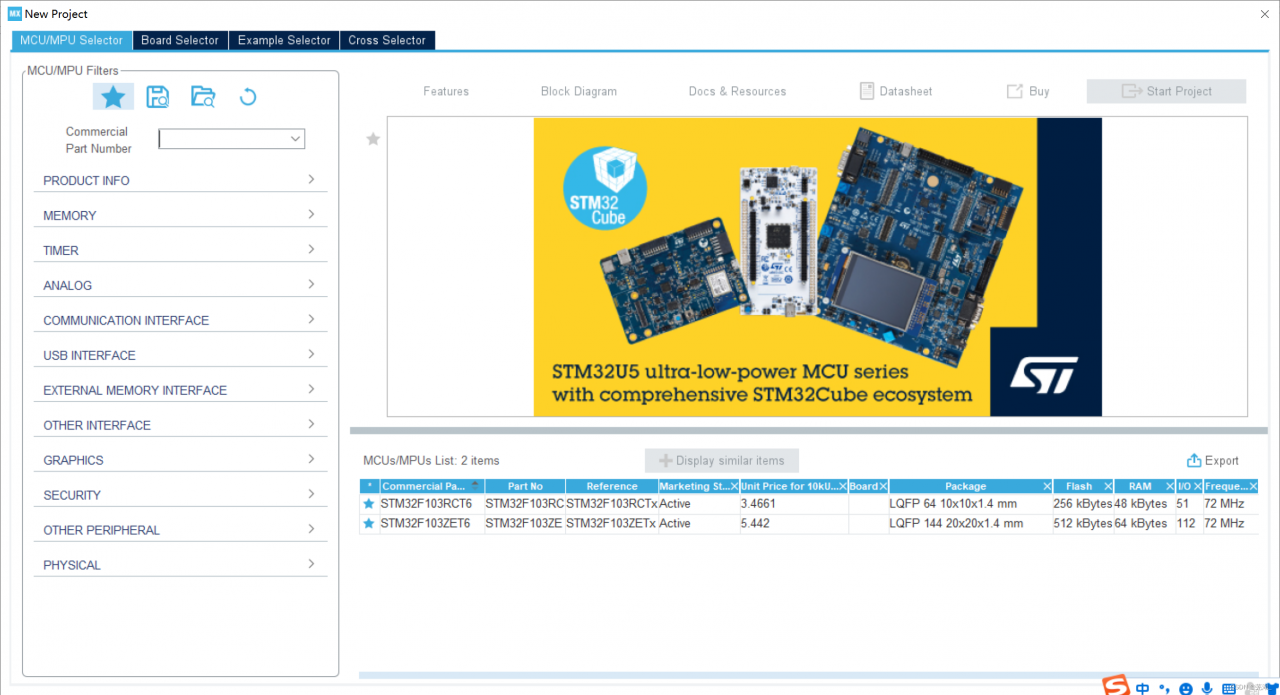Switch to the Board Selector tab
The image size is (1280, 695).
(180, 40)
